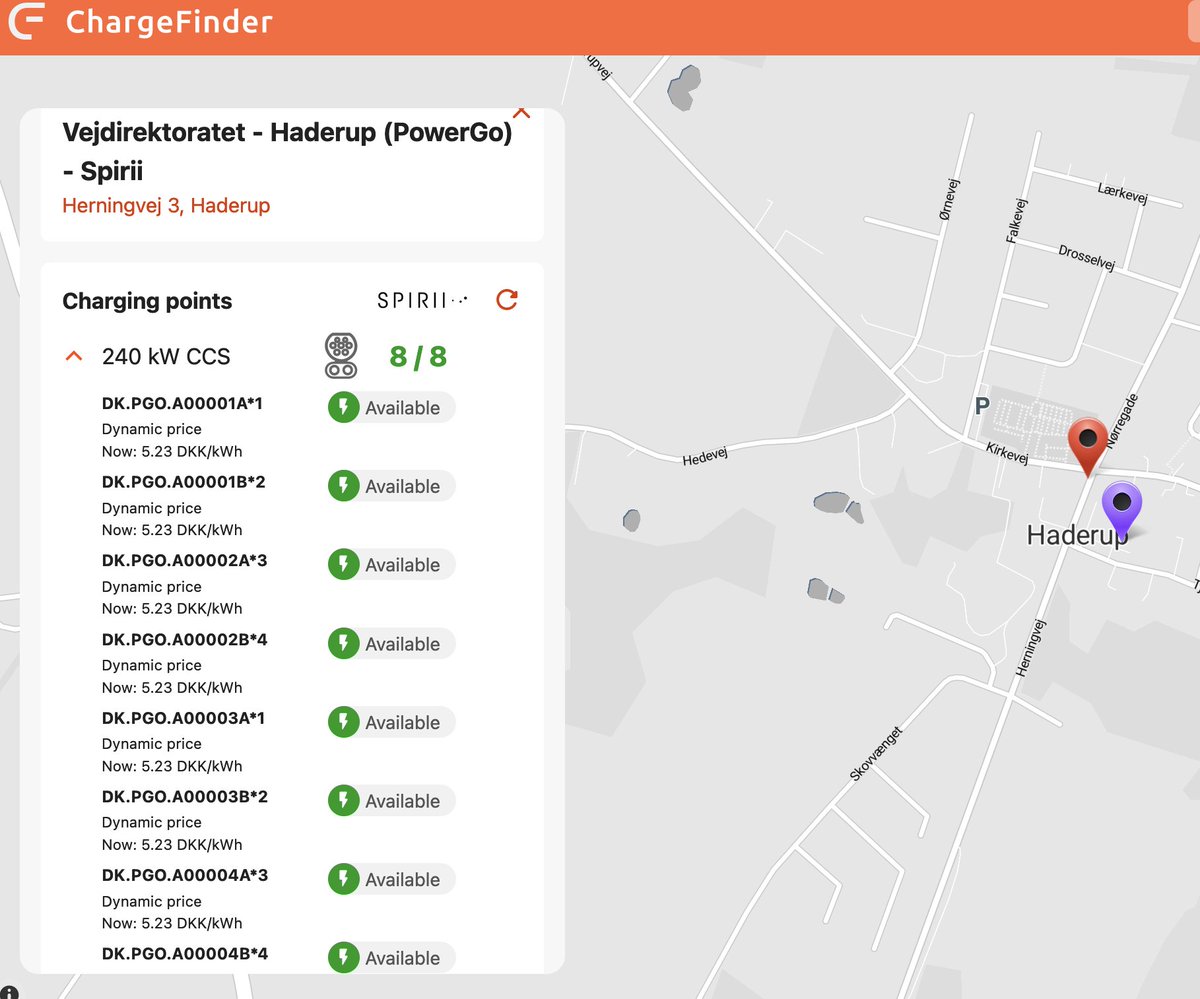The width and height of the screenshot is (1200, 999).
Task: Select the red map marker pin
Action: click(1087, 446)
